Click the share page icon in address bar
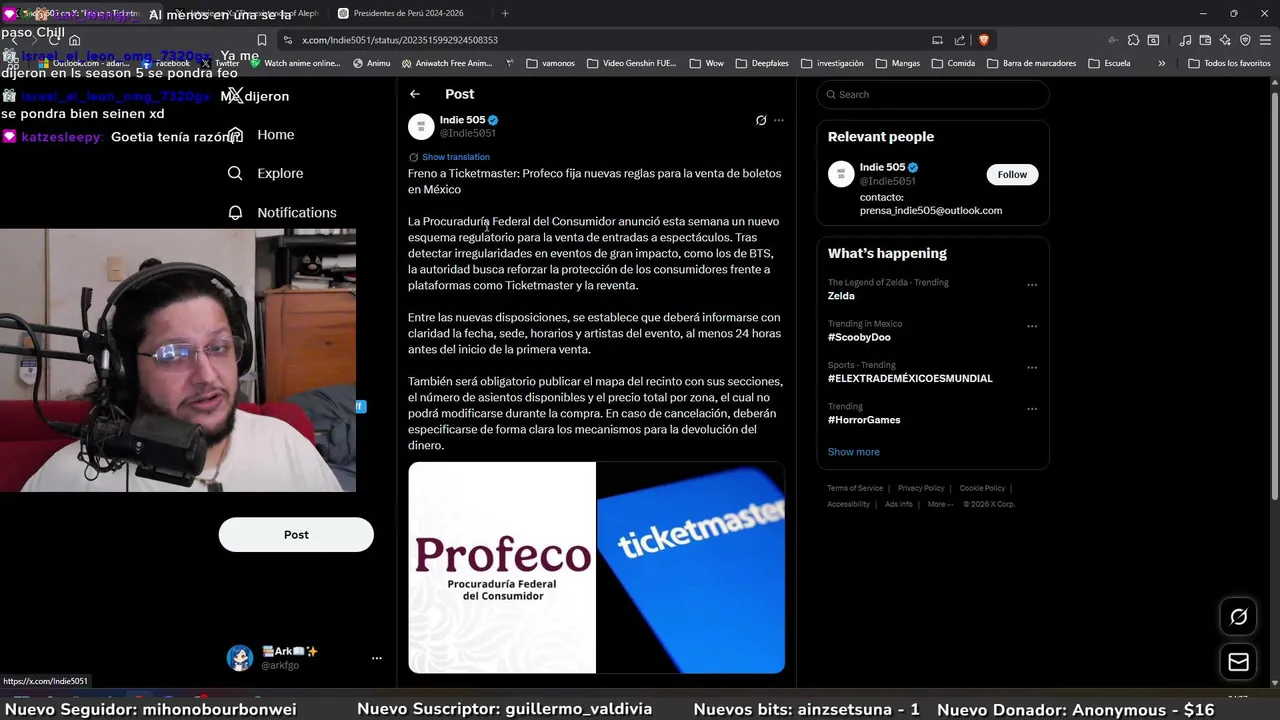The width and height of the screenshot is (1280, 720). click(x=960, y=40)
